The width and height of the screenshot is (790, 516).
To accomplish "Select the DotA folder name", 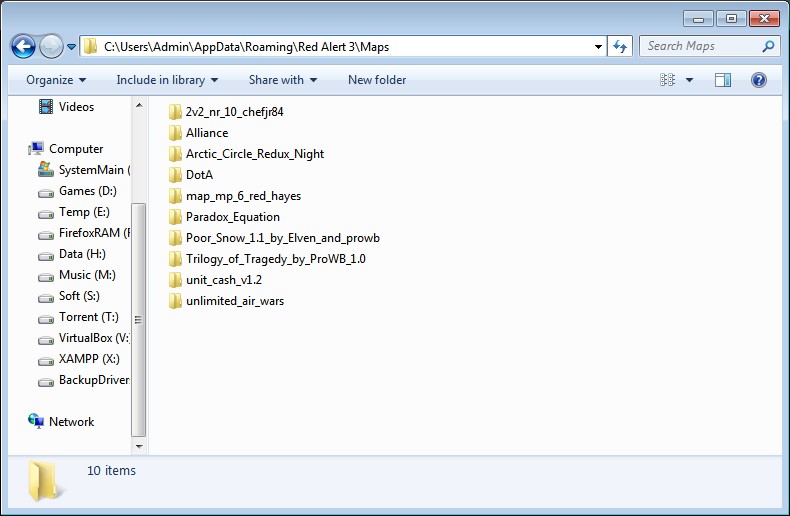I will 200,175.
